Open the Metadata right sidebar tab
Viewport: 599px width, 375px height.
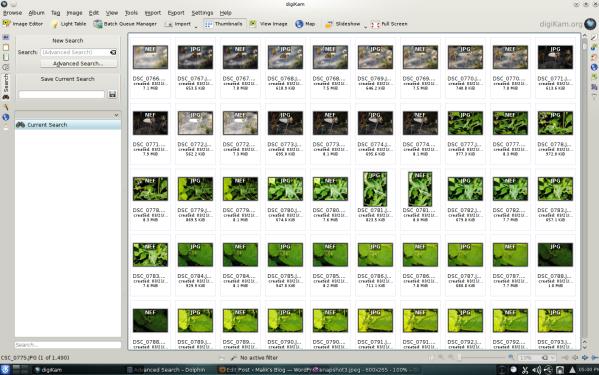click(x=594, y=47)
